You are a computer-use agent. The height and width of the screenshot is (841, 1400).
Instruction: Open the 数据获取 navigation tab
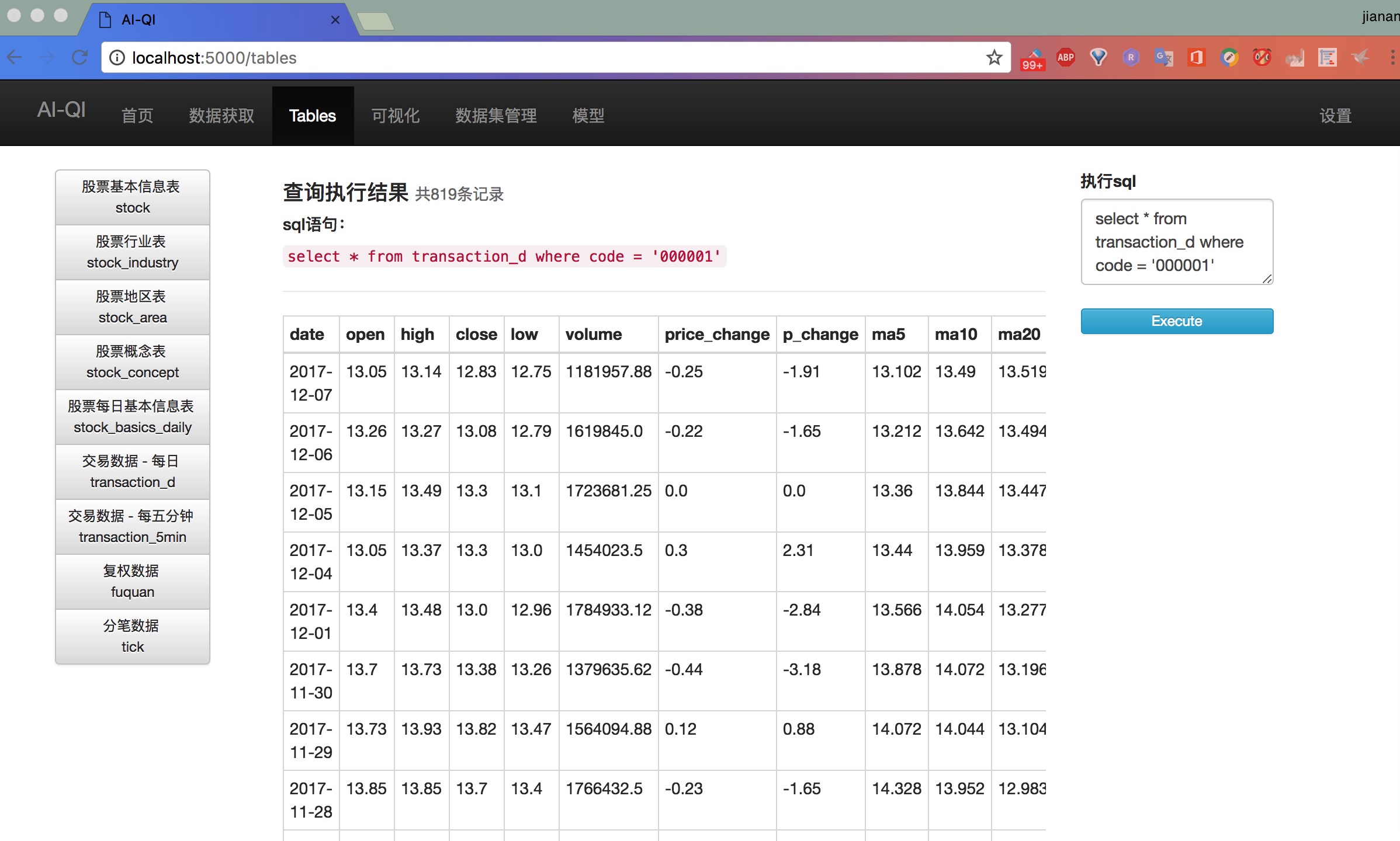[221, 116]
